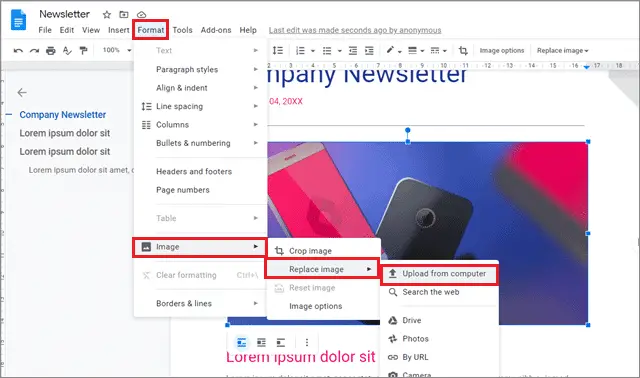Click the spell check icon
Image resolution: width=640 pixels, height=378 pixels.
click(67, 51)
